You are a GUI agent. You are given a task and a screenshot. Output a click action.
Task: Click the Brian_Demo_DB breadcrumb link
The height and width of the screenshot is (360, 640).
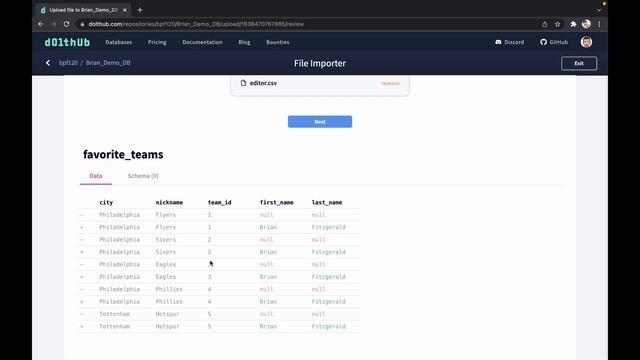coord(108,63)
